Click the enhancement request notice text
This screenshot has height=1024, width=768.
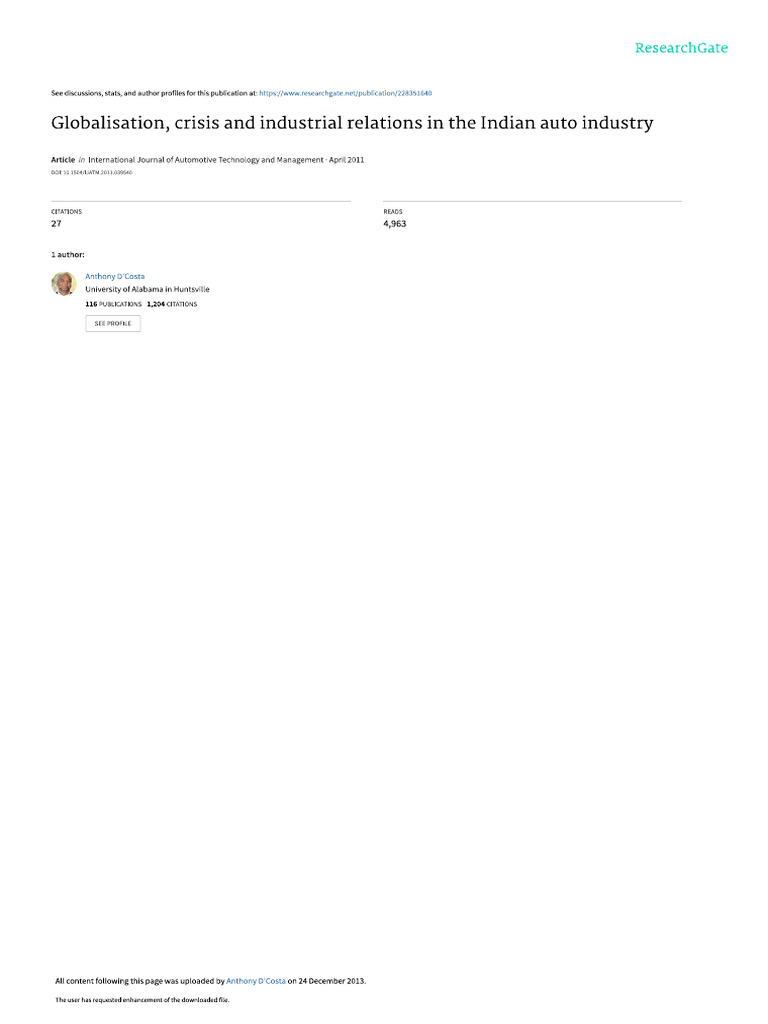(142, 1000)
